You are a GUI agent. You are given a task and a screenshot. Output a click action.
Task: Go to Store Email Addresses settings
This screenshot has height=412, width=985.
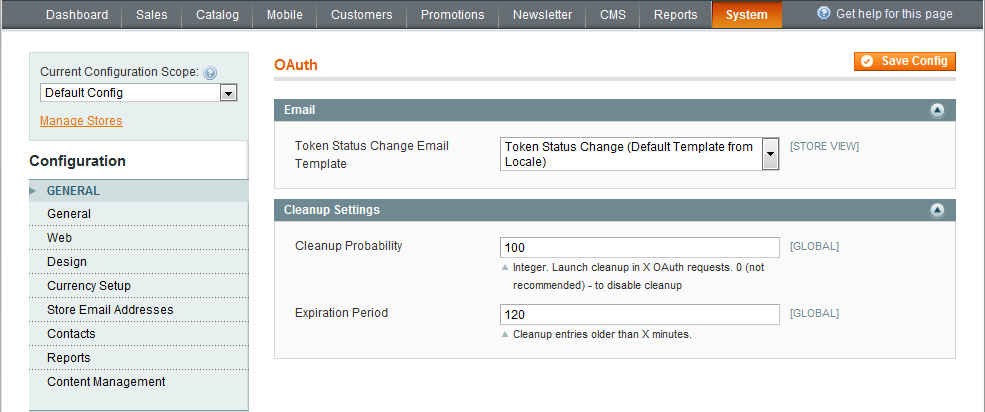pyautogui.click(x=110, y=310)
